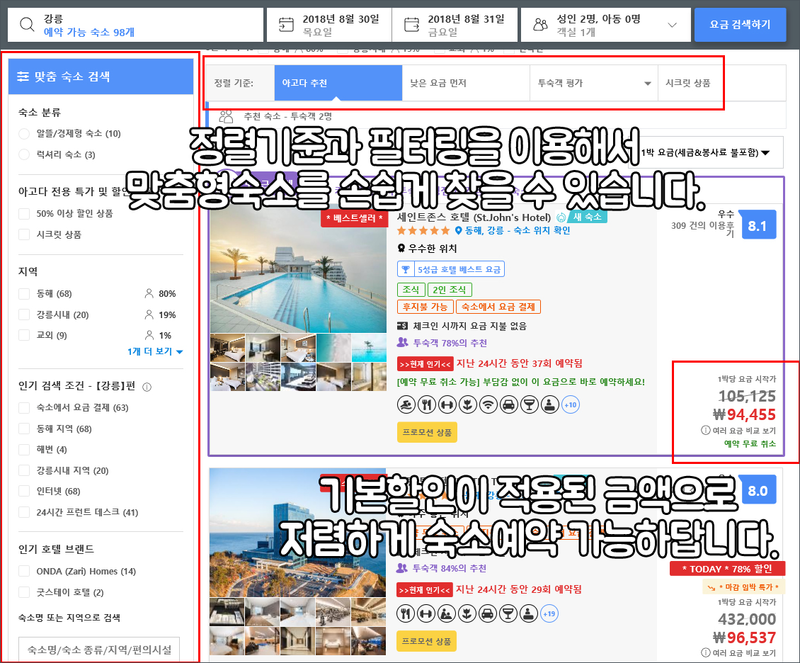Click the 5성급 호텔 베스트 요금 badge
This screenshot has height=663, width=800.
coord(451,269)
